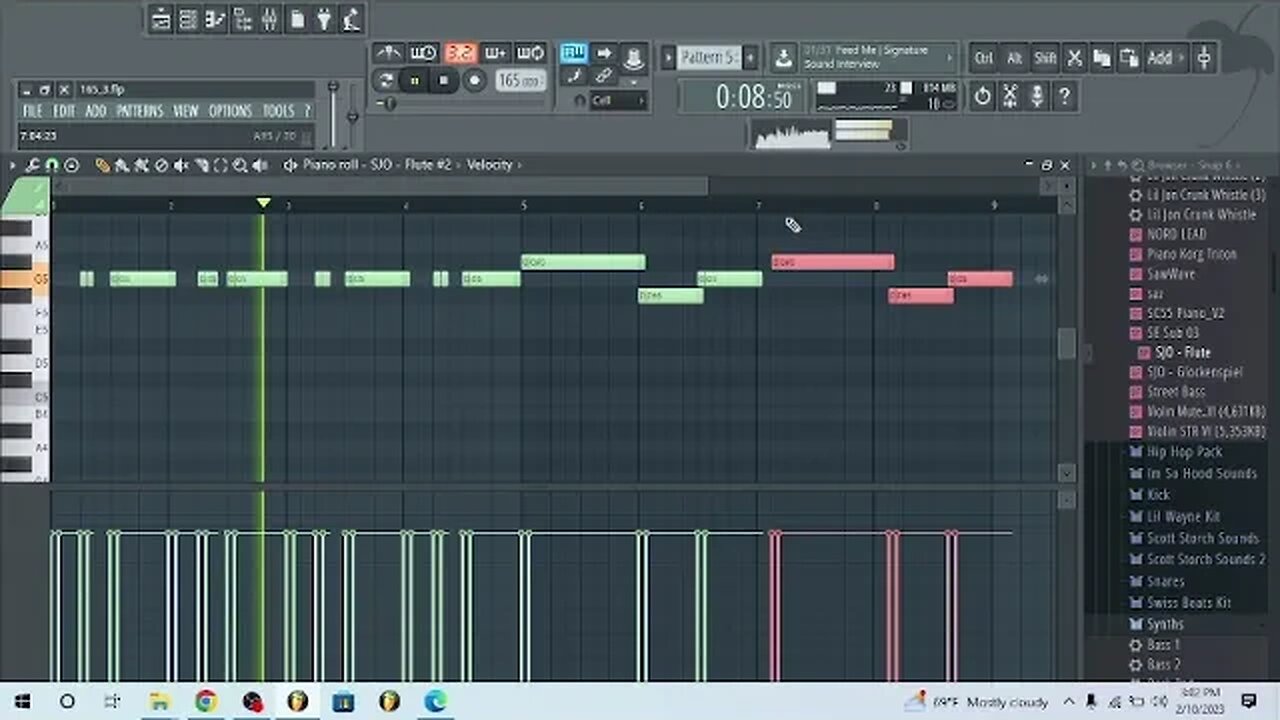The image size is (1280, 720).
Task: Toggle the typing keyboard to piano button
Action: [573, 53]
